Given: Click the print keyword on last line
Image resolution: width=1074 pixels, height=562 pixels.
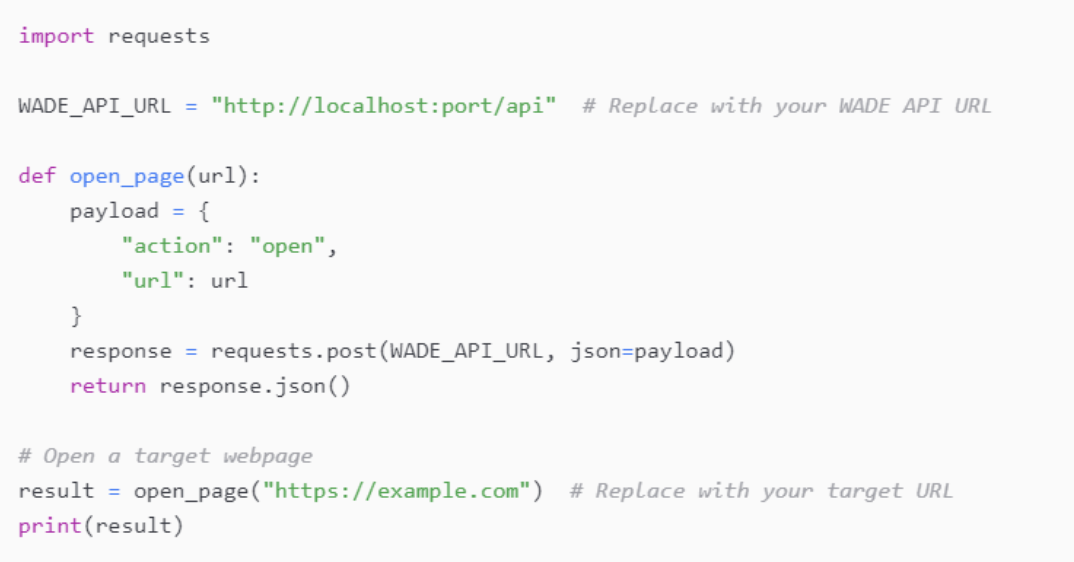Looking at the screenshot, I should point(50,526).
